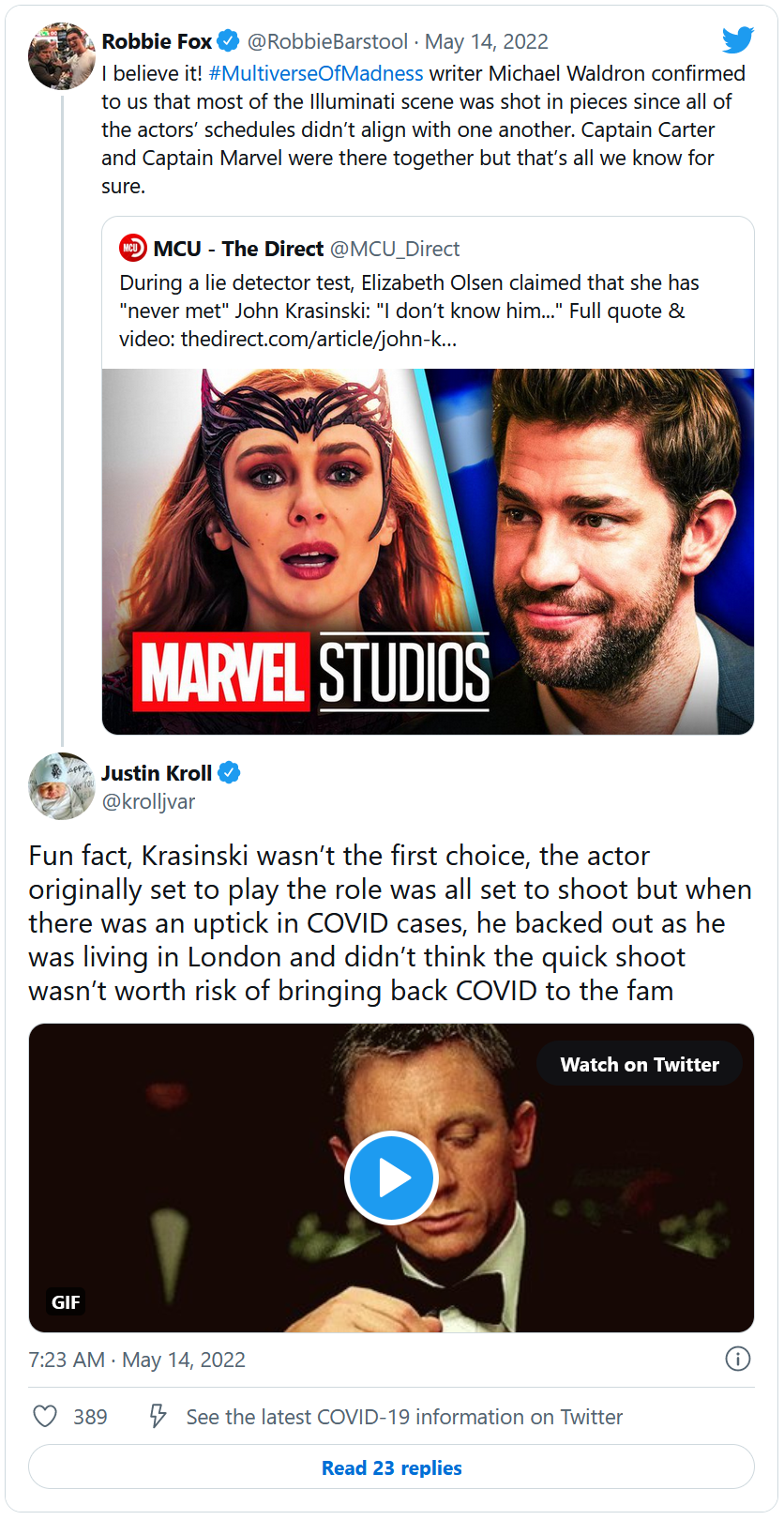Click the MCU Direct red avatar icon
The image size is (784, 1520).
pyautogui.click(x=133, y=249)
